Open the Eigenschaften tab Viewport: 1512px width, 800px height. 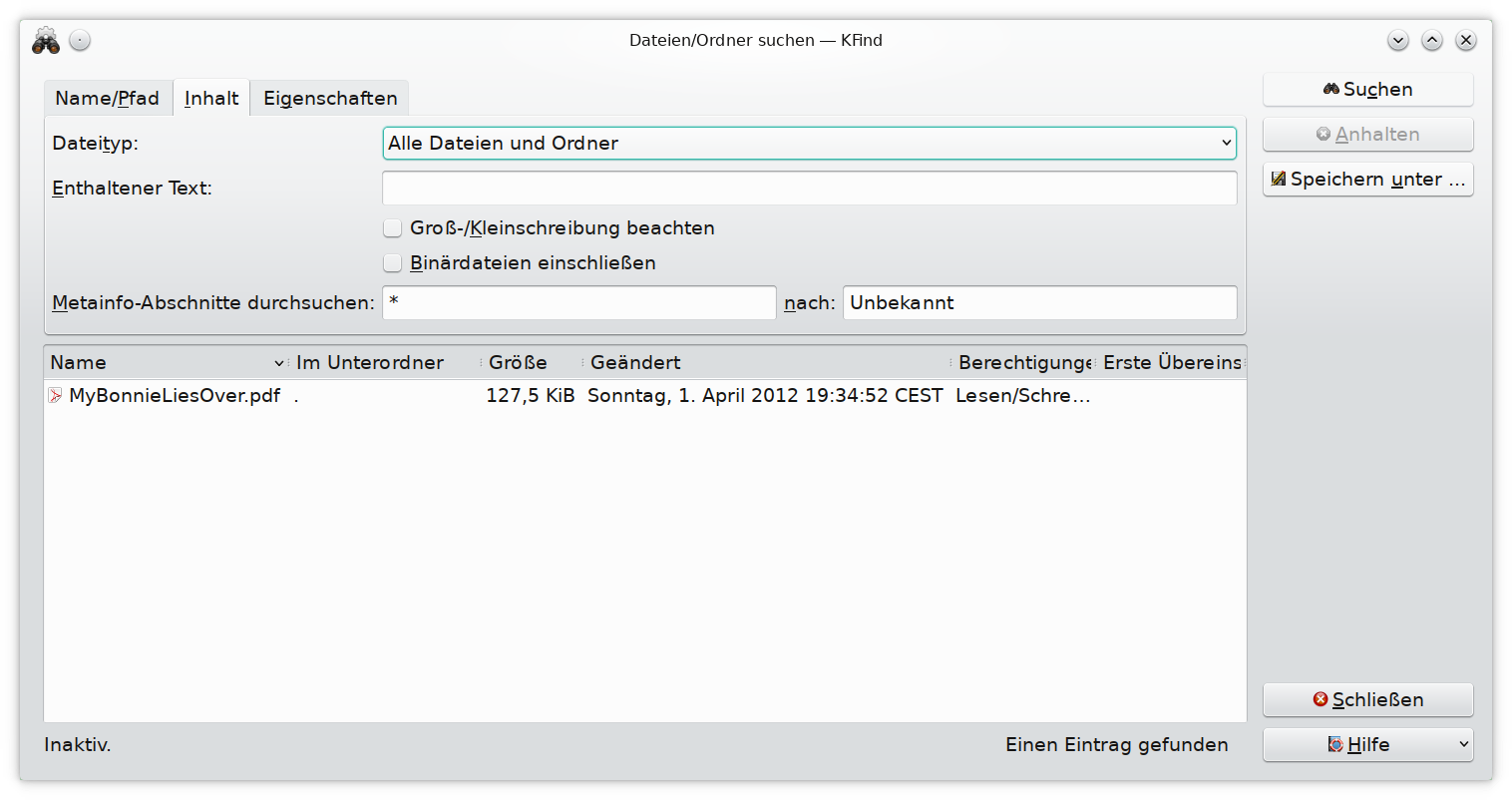[x=330, y=99]
